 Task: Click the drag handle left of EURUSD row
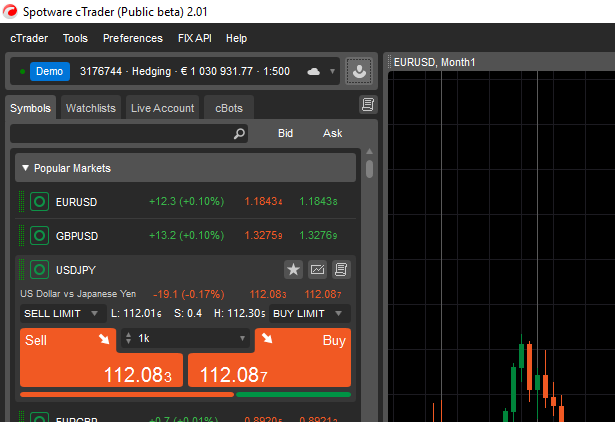[22, 202]
